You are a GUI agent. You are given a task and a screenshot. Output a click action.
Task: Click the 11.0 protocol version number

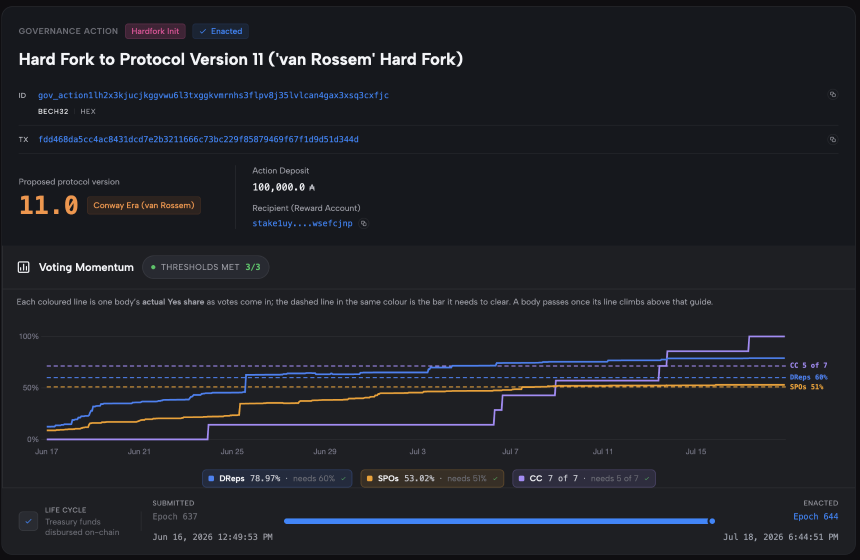(x=49, y=206)
